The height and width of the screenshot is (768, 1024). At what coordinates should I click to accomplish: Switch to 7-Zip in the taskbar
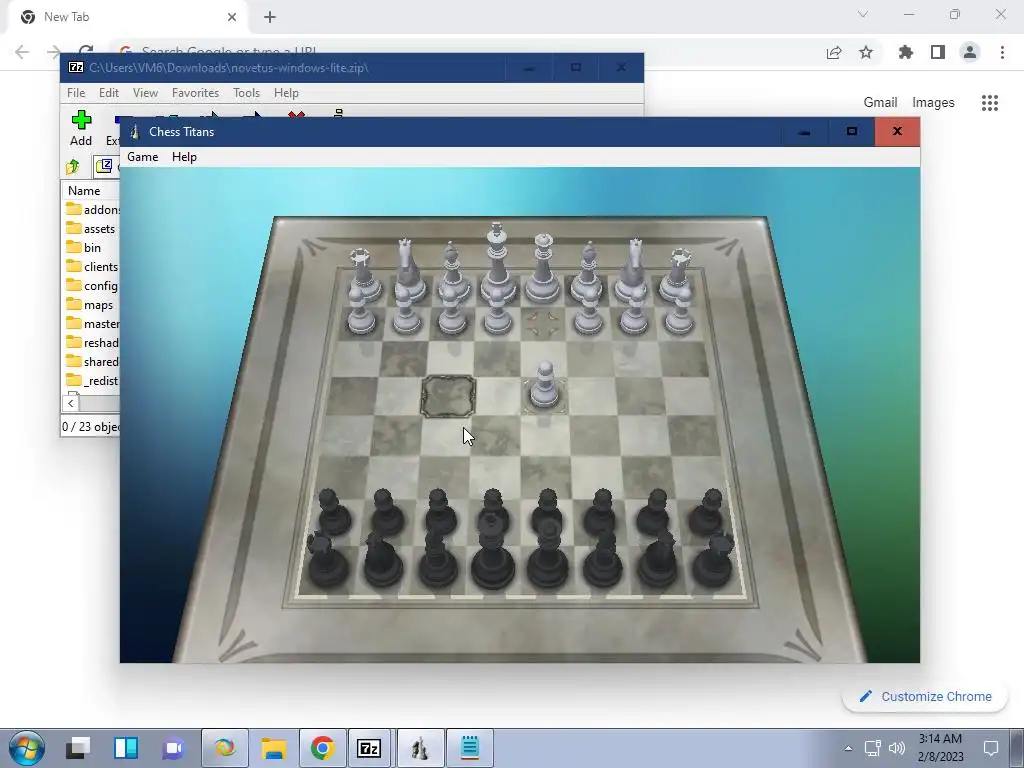369,748
